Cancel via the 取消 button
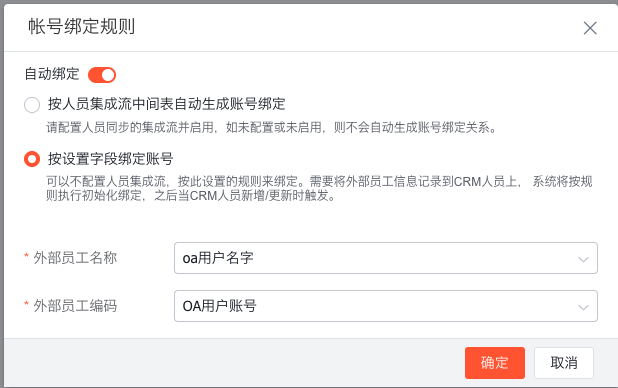Viewport: 618px width, 388px height. click(564, 363)
